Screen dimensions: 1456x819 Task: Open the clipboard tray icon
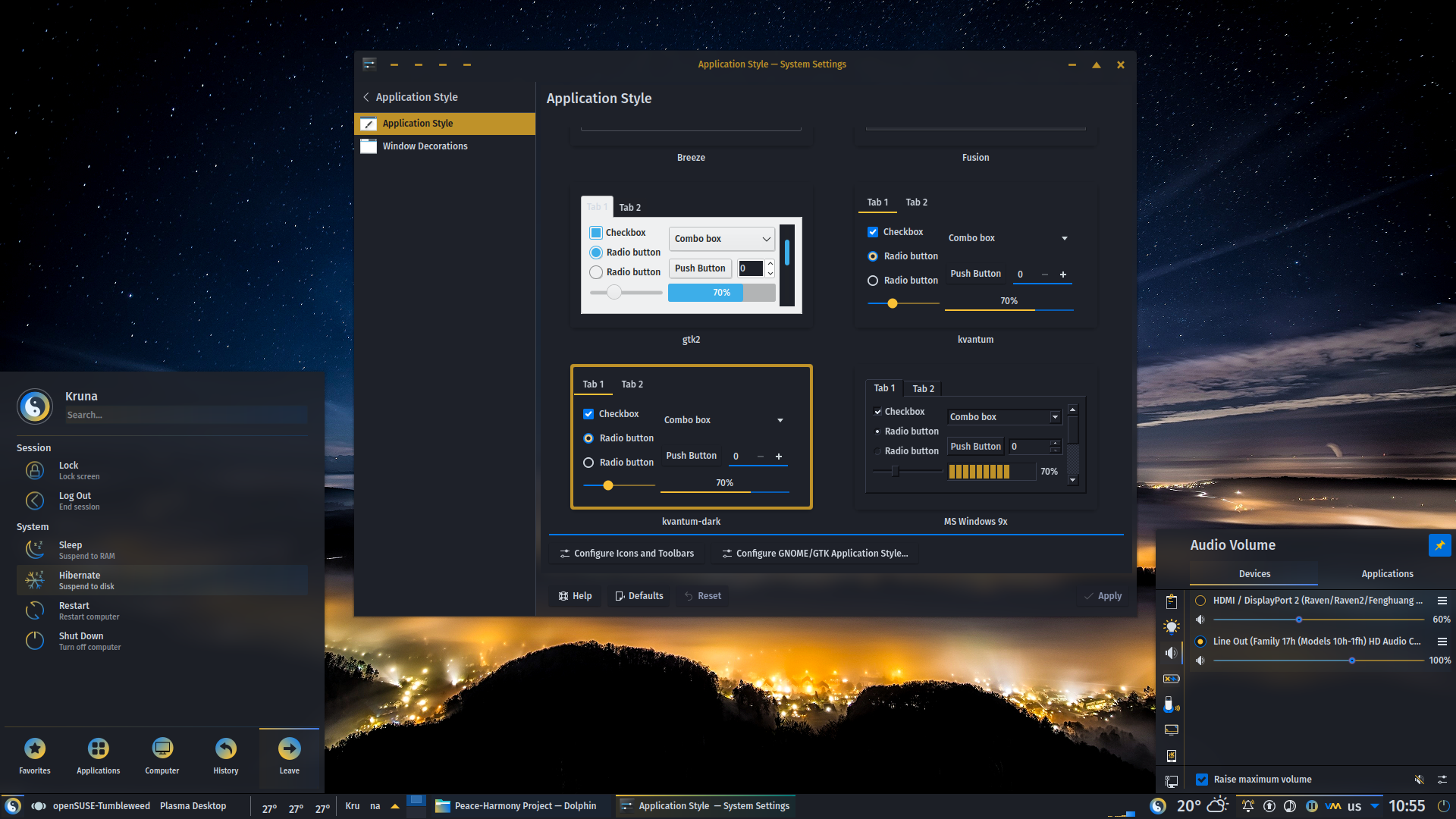1172,602
